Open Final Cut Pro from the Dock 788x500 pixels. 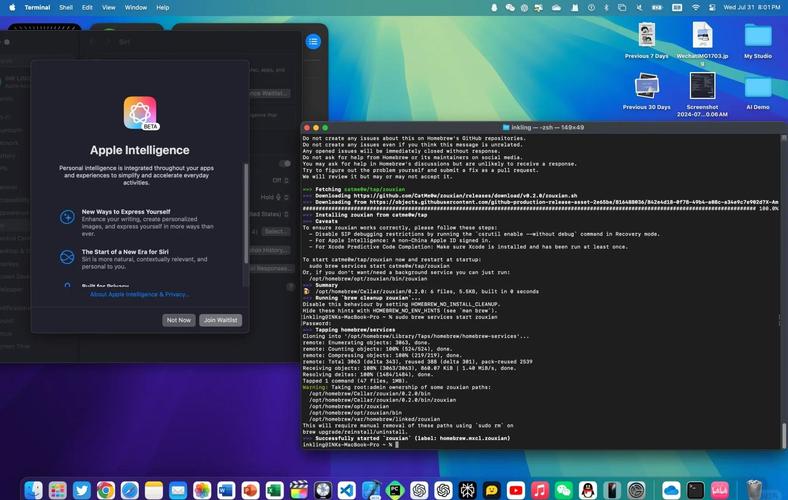pyautogui.click(x=299, y=489)
